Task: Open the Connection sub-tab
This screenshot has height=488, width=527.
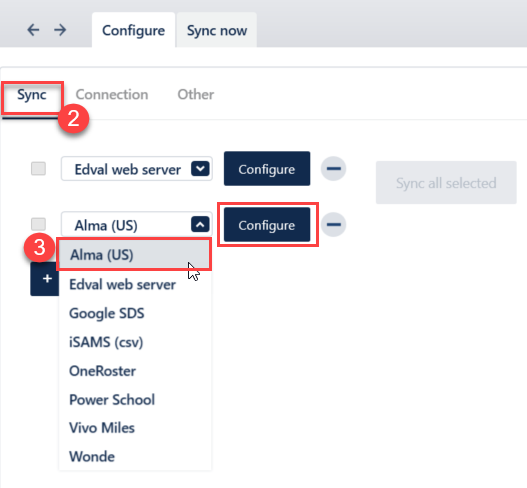Action: click(112, 94)
